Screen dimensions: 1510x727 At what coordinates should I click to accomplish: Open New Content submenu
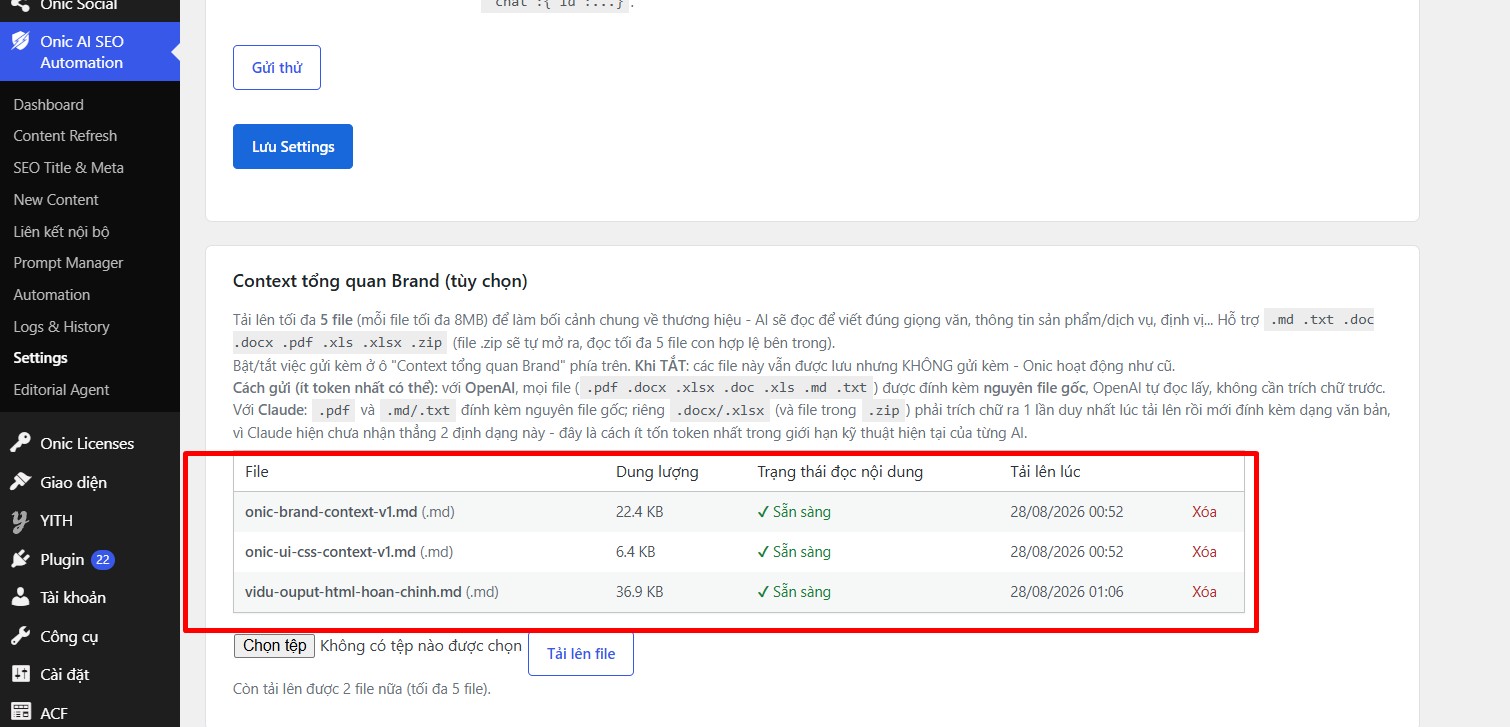[56, 200]
